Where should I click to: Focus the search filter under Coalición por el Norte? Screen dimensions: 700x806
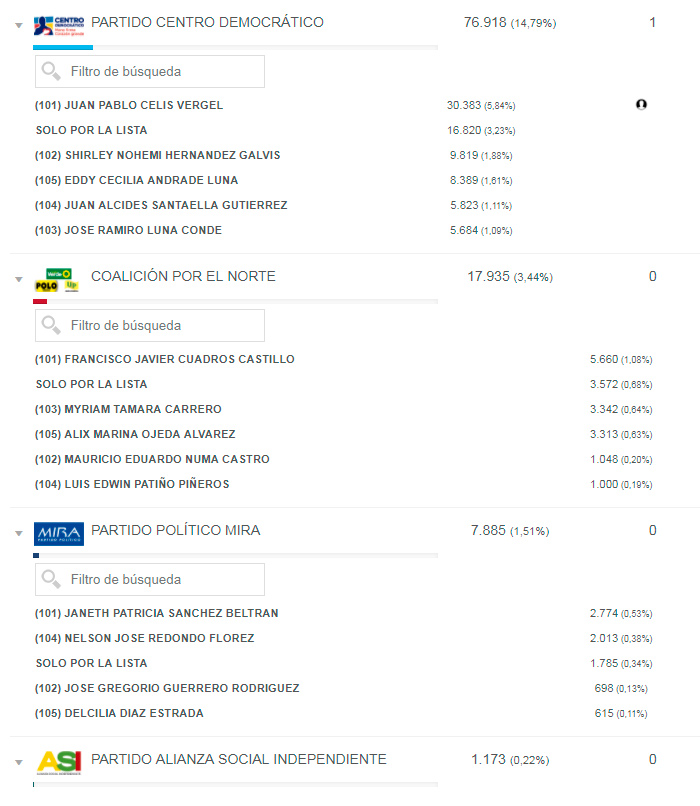pos(160,326)
